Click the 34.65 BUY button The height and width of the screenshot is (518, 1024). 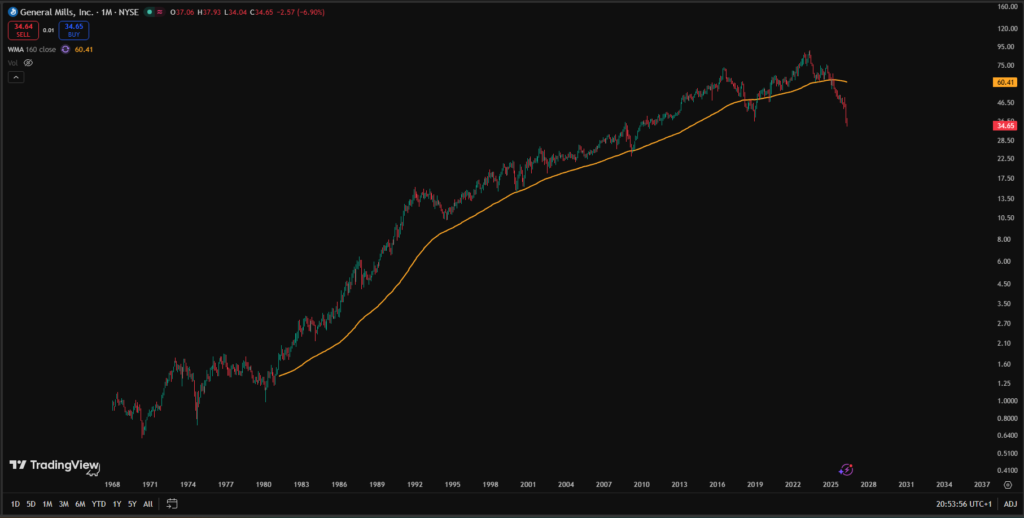click(74, 30)
